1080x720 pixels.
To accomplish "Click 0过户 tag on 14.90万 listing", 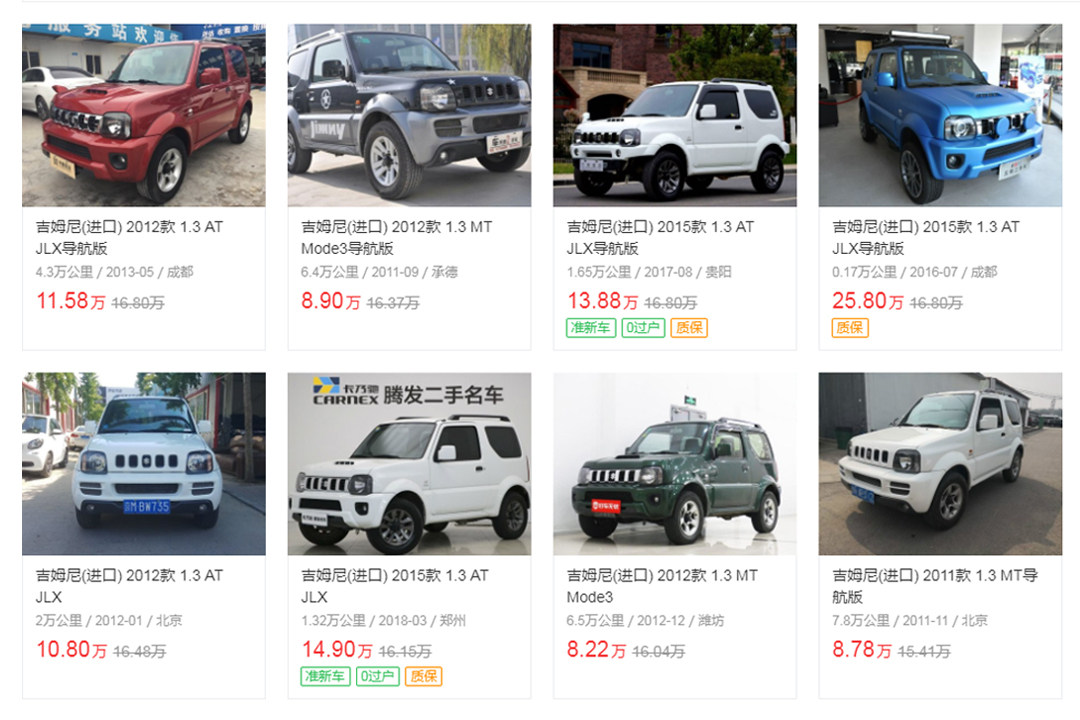I will 378,677.
